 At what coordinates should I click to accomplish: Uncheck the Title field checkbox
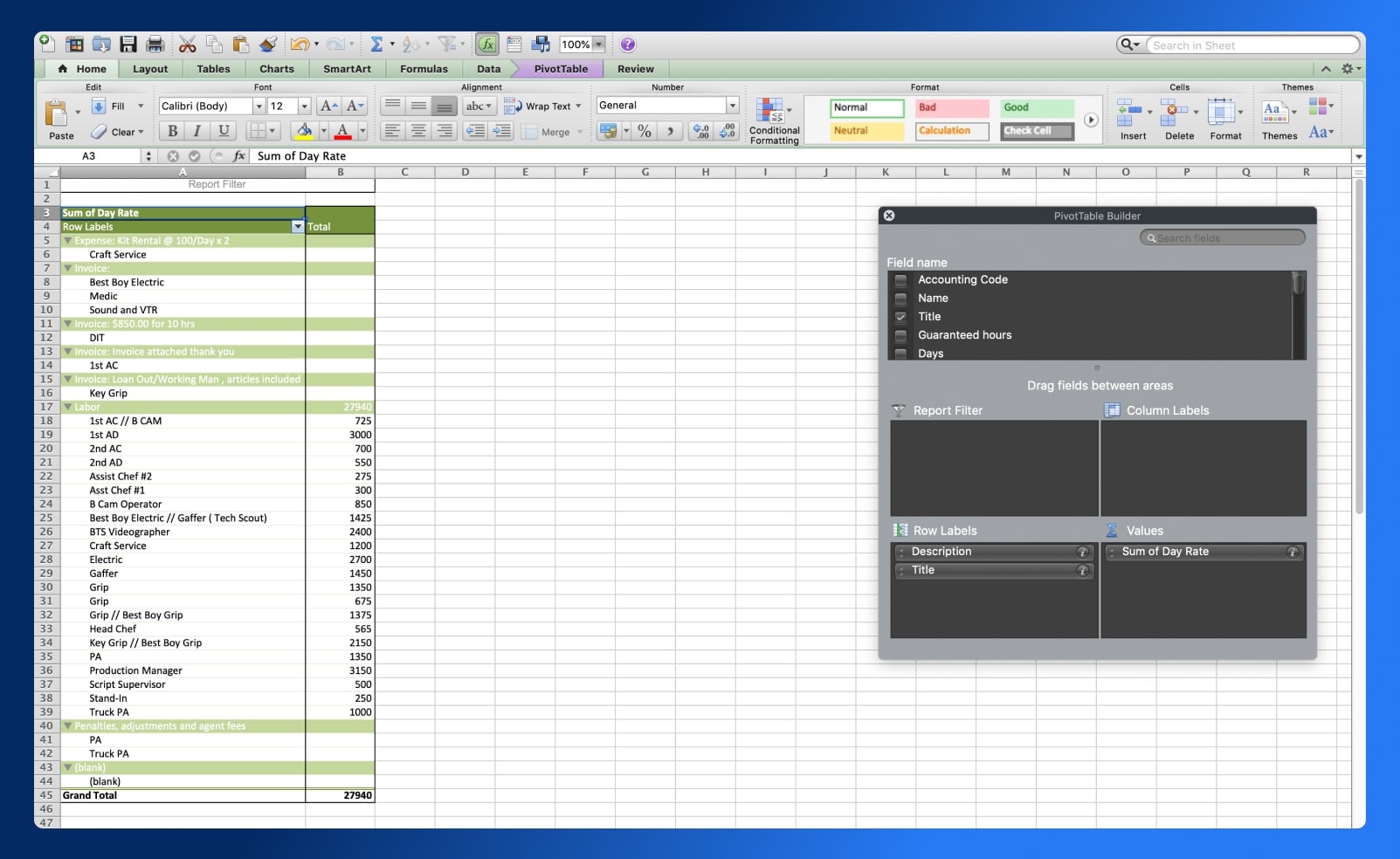[x=900, y=317]
